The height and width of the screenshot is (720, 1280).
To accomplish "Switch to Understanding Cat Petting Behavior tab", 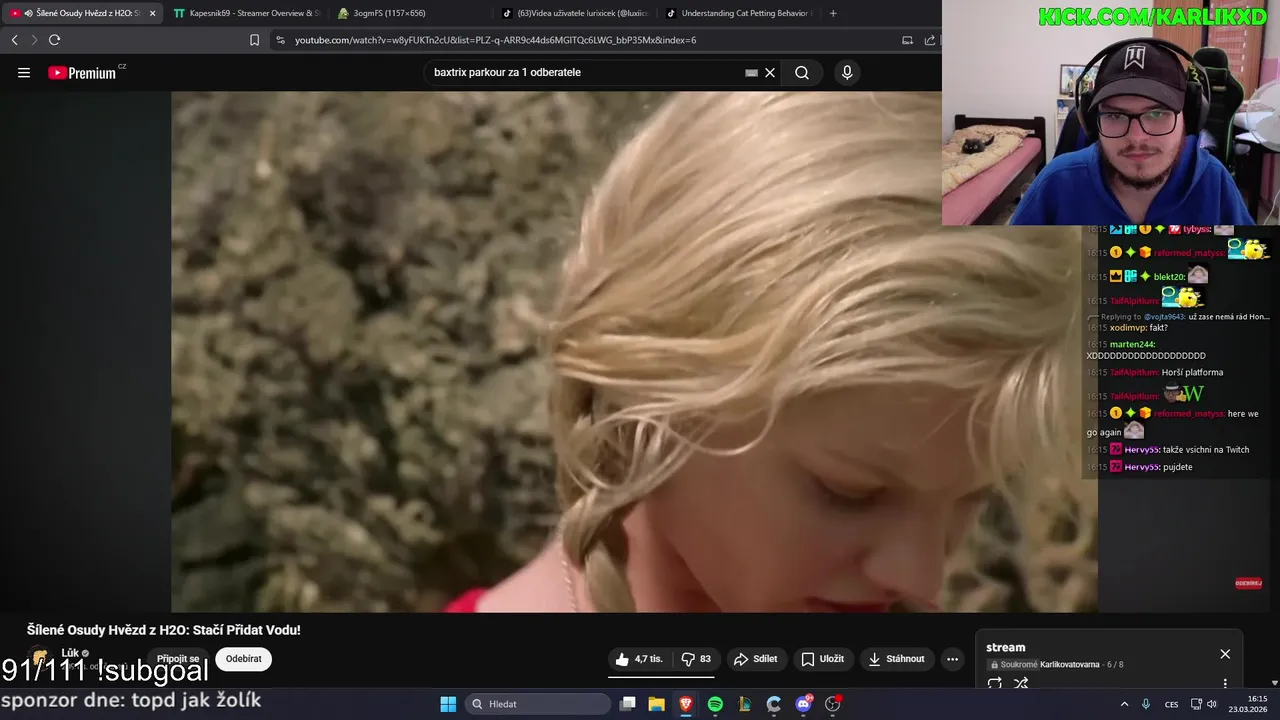I will coord(740,13).
